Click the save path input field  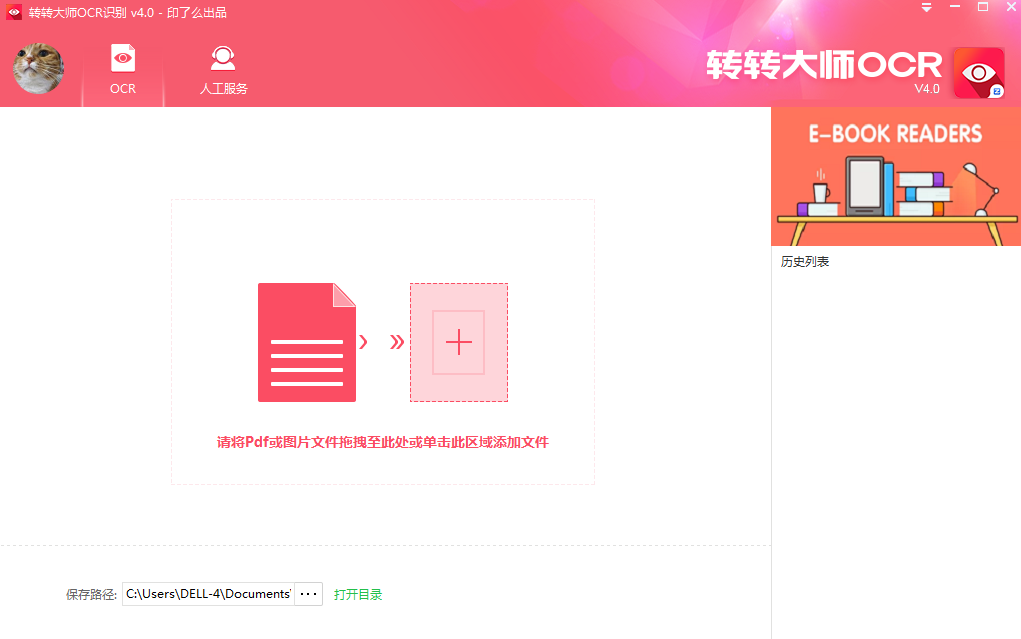coord(210,593)
